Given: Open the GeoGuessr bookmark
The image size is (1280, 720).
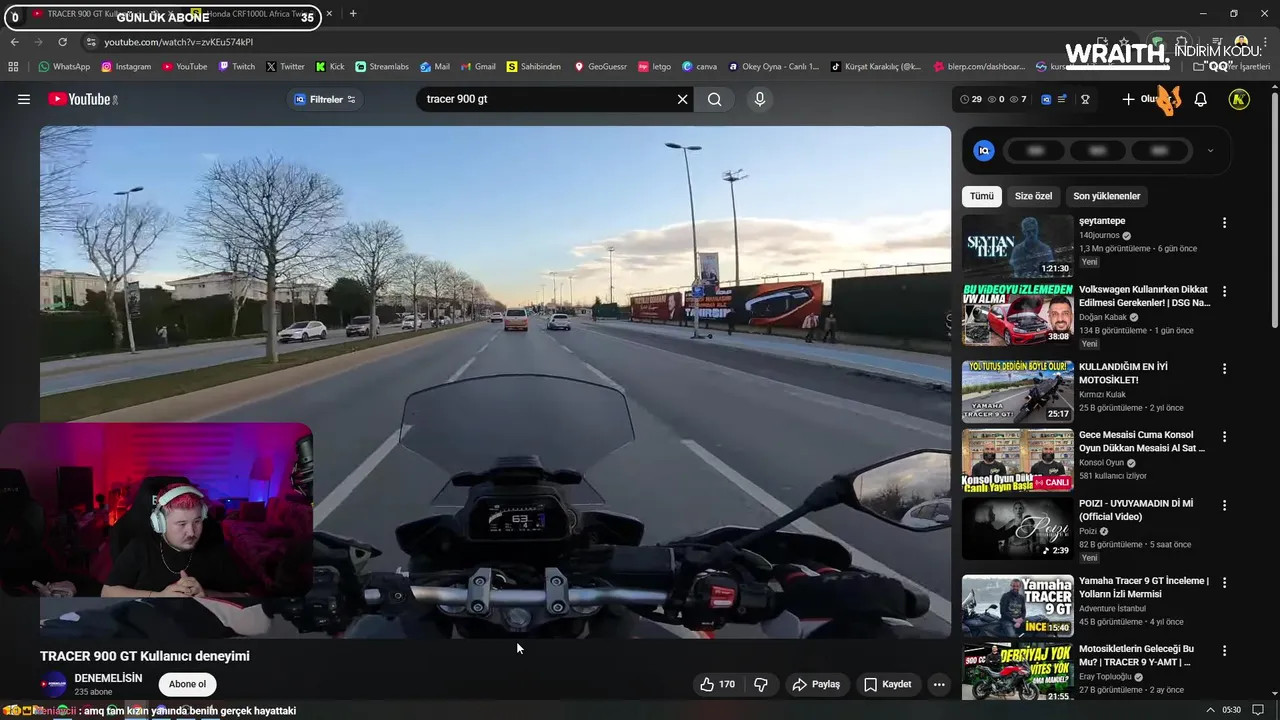Looking at the screenshot, I should pos(601,67).
